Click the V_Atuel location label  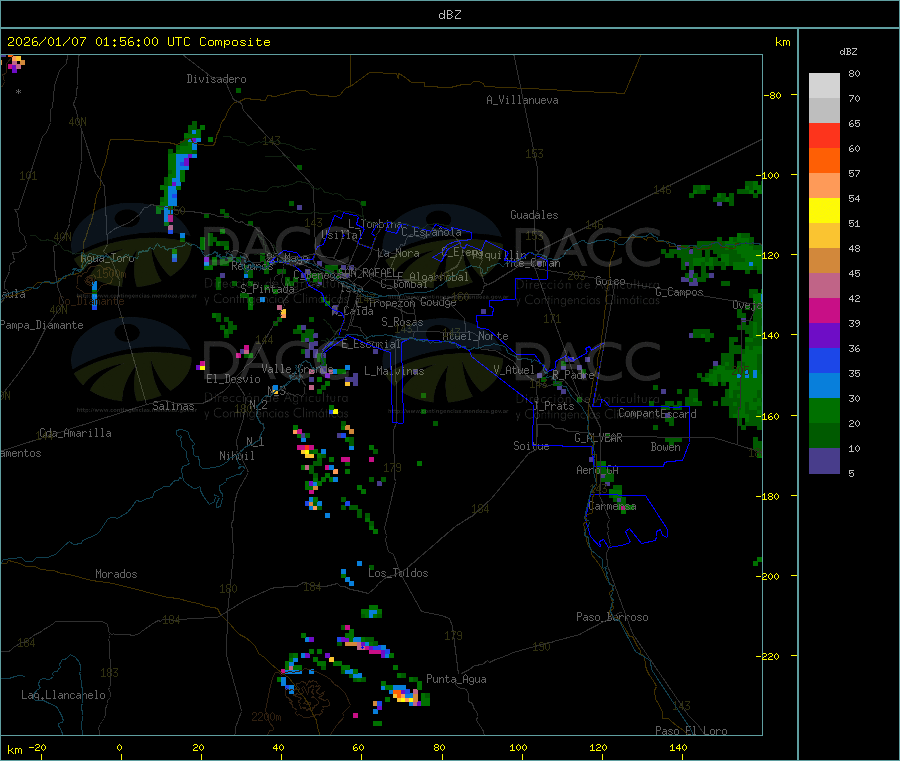tap(514, 370)
